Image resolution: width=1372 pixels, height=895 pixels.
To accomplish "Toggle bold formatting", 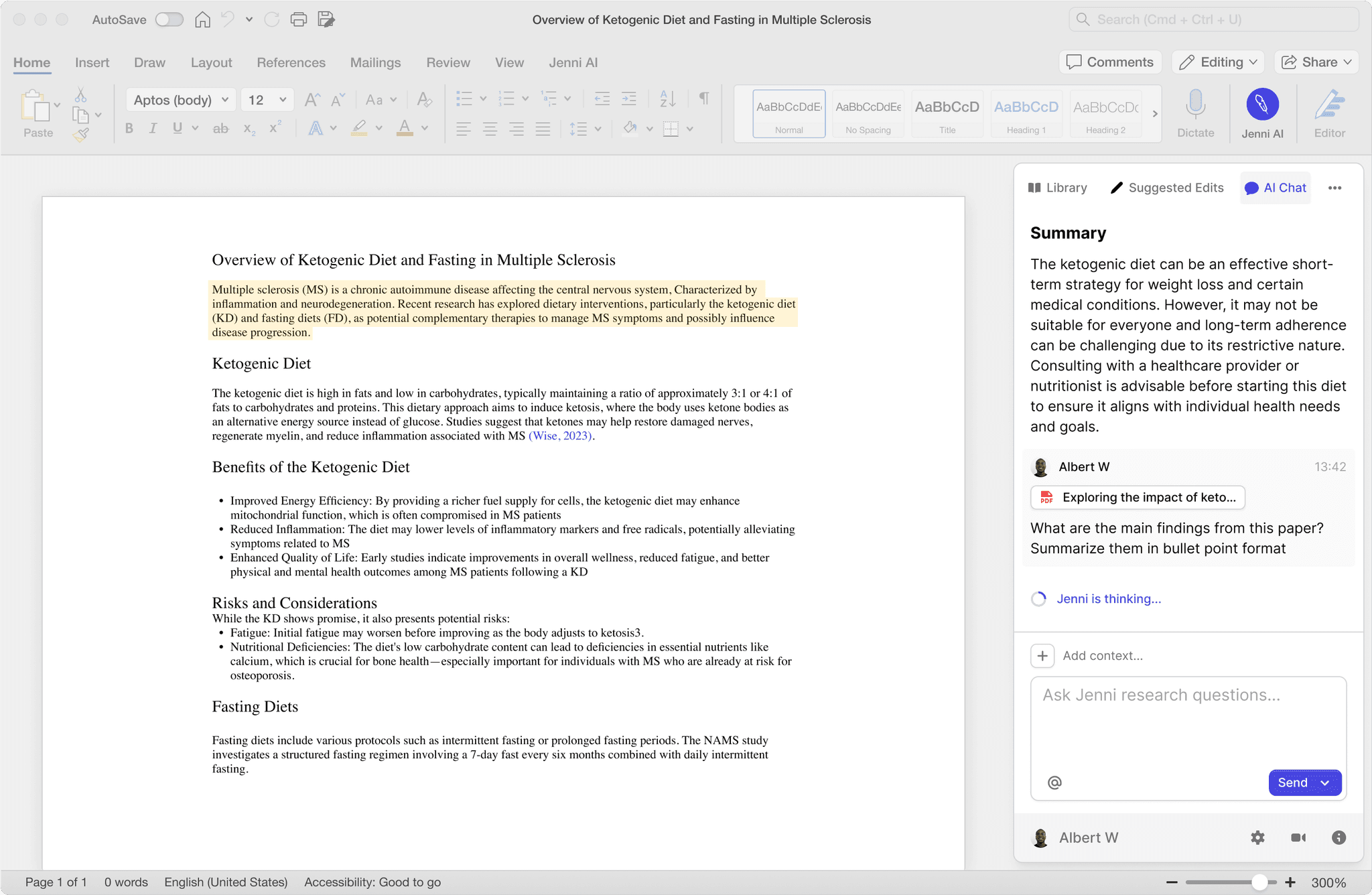I will (129, 128).
